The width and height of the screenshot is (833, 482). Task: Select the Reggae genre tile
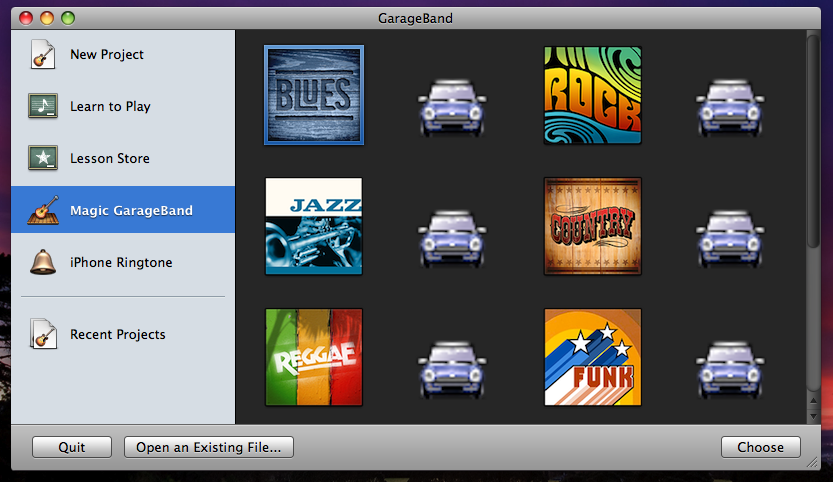(314, 357)
